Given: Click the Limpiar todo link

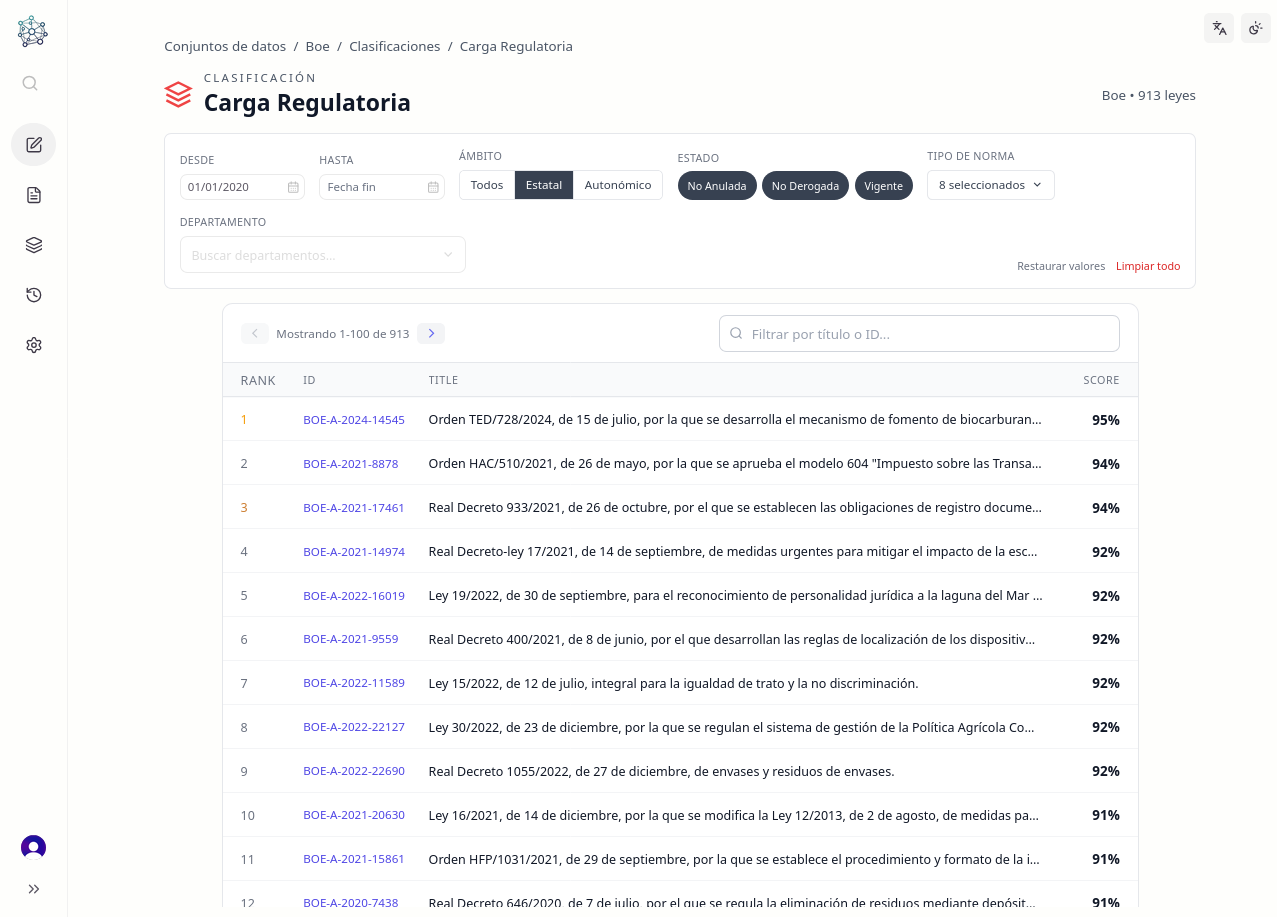Looking at the screenshot, I should [1147, 266].
